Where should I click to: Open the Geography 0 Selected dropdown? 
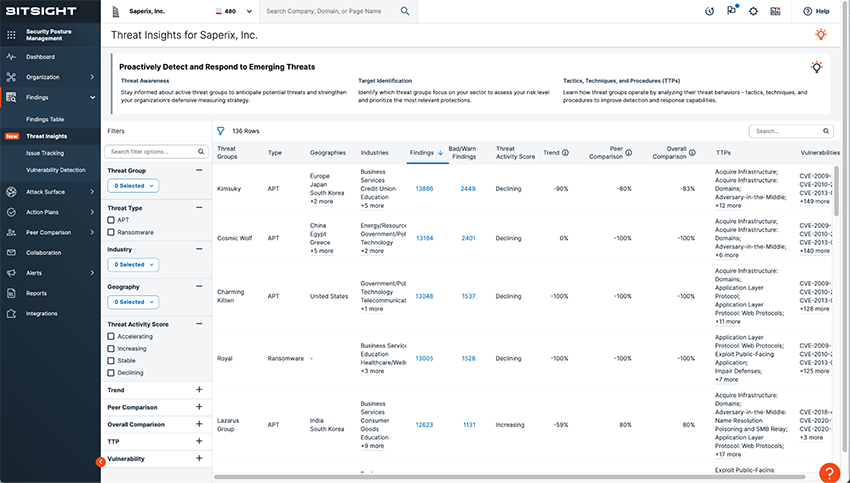[133, 302]
